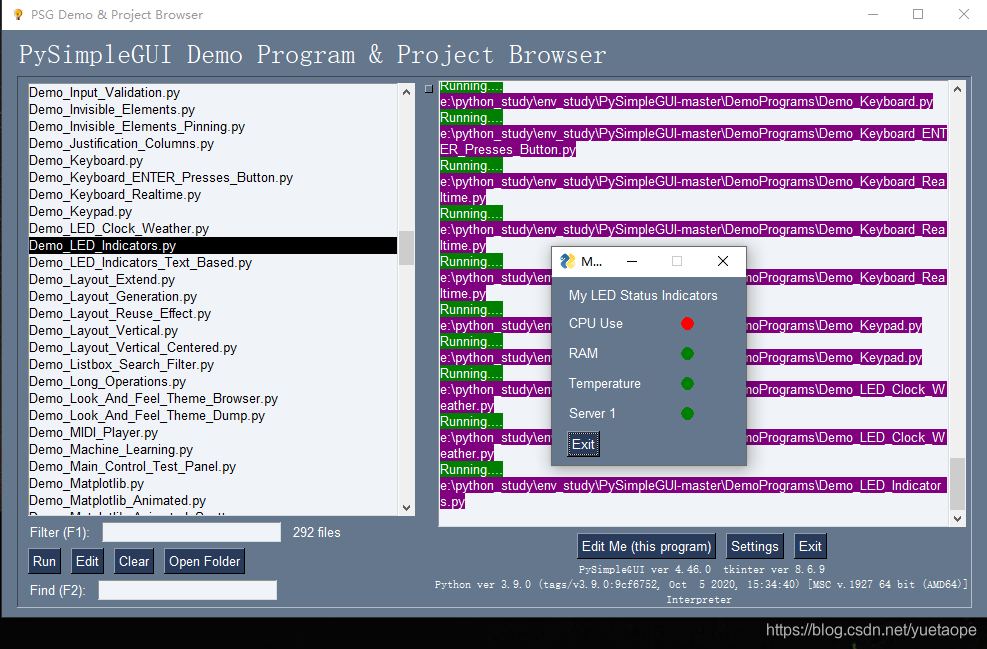Select Demo_Keyboard_Realtime.py
The image size is (987, 649).
click(213, 195)
